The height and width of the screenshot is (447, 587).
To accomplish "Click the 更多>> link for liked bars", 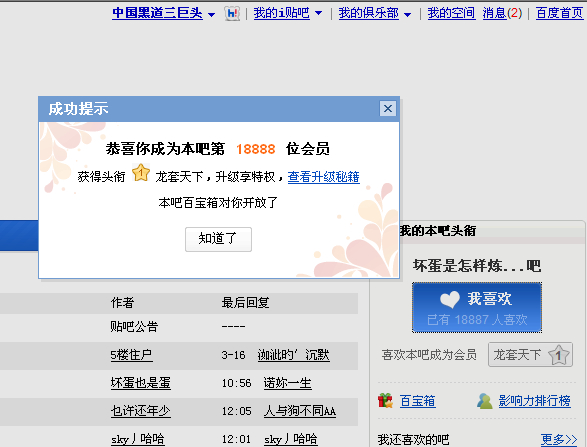I will tap(559, 439).
